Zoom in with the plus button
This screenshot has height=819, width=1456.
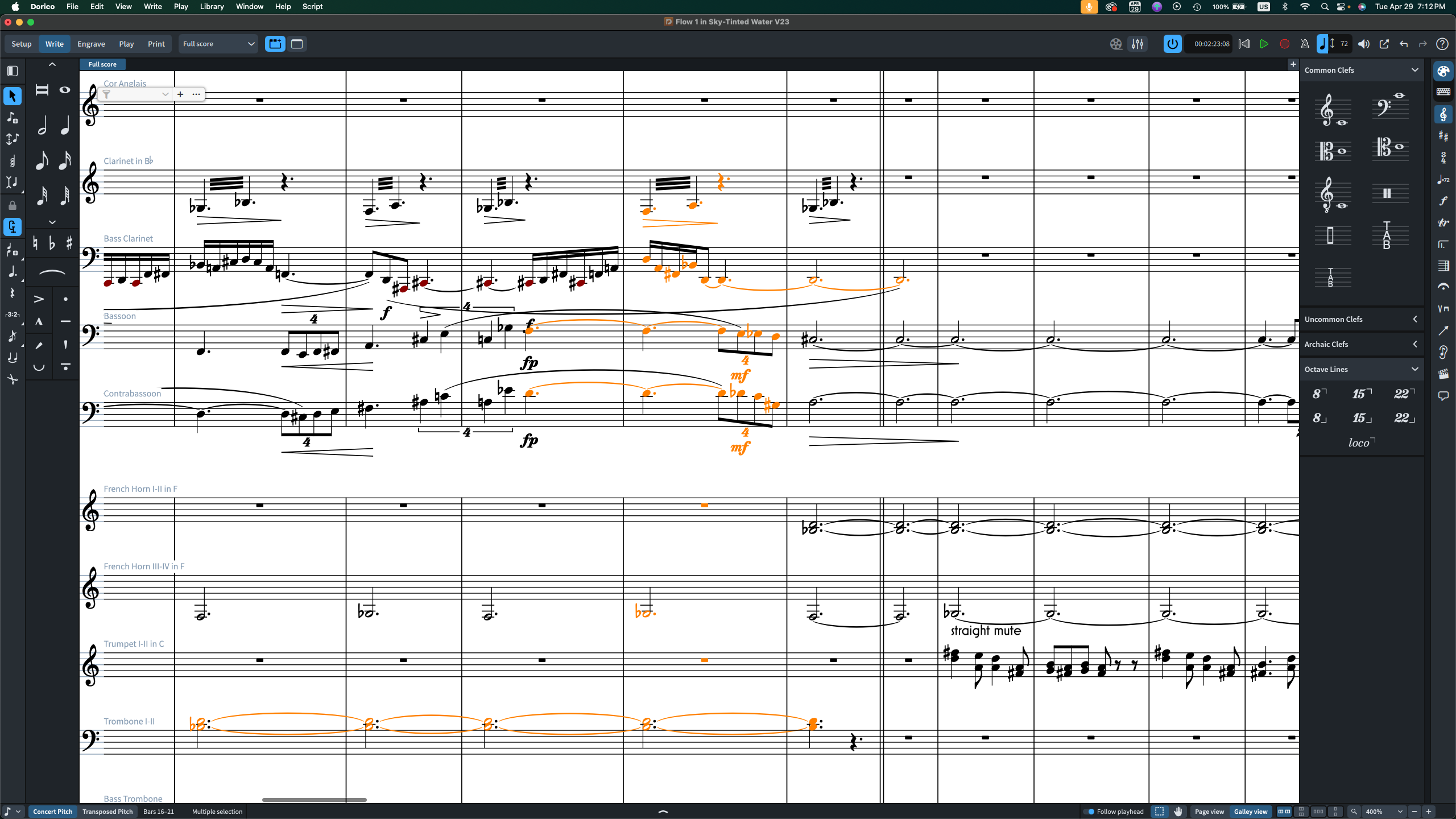pos(1428,812)
